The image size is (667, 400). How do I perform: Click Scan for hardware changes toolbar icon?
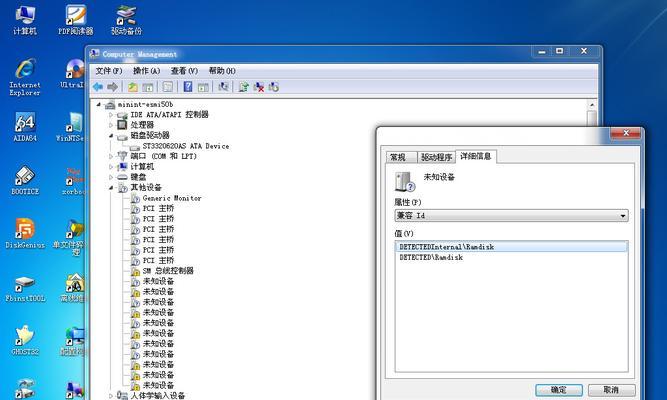(x=223, y=87)
